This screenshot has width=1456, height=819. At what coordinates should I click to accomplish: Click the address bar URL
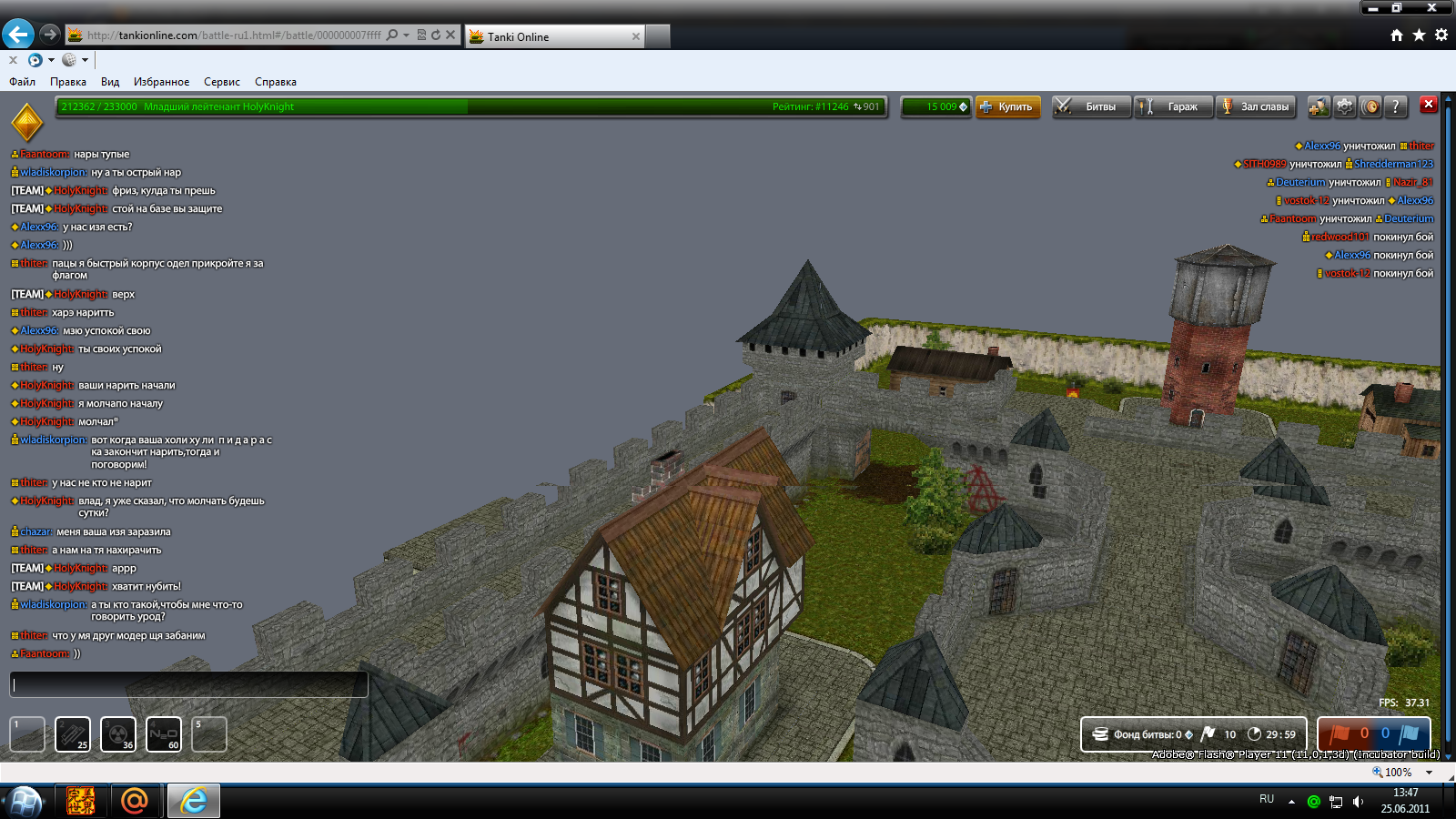tap(234, 35)
